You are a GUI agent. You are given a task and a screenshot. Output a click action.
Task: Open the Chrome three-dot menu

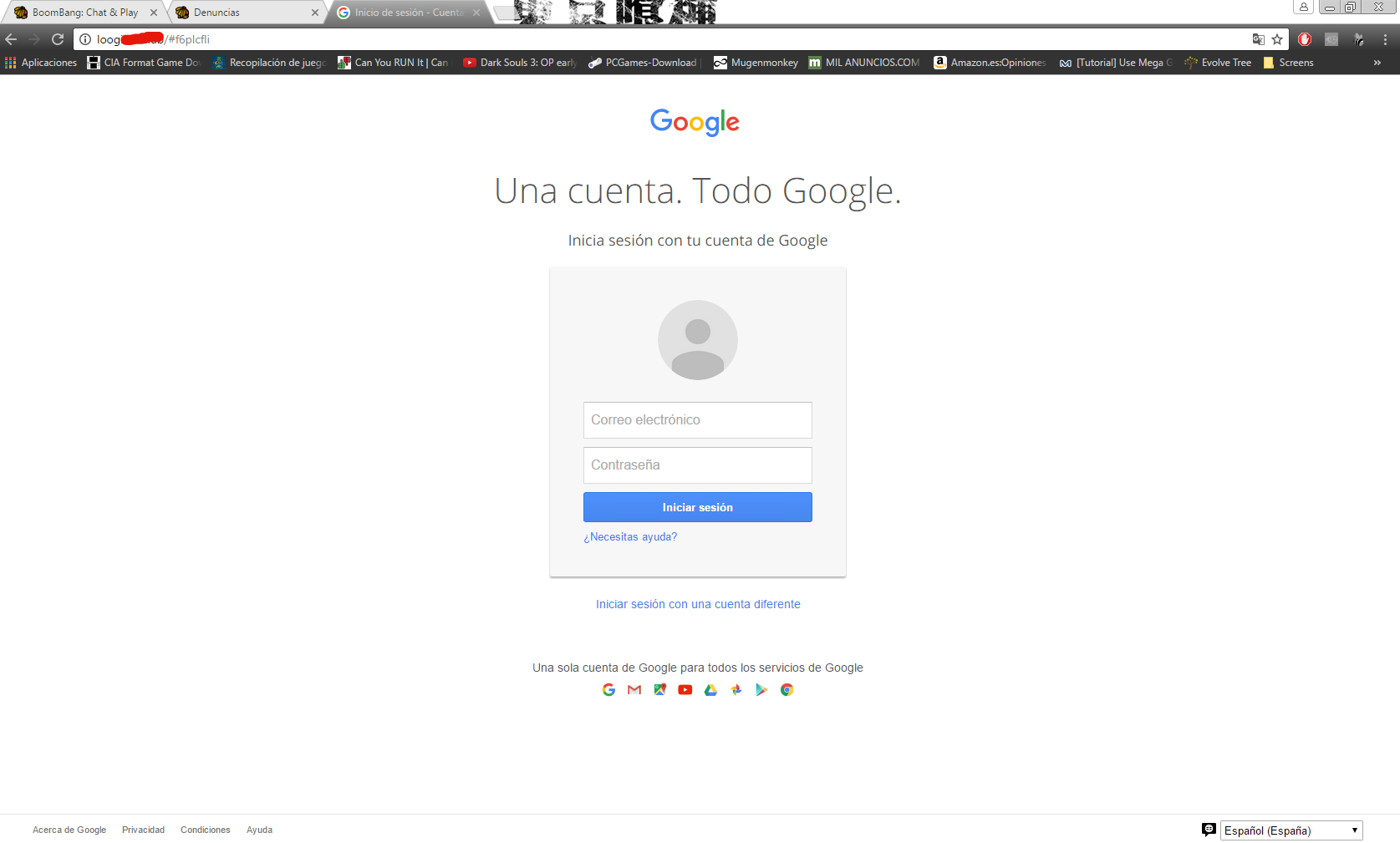point(1385,39)
